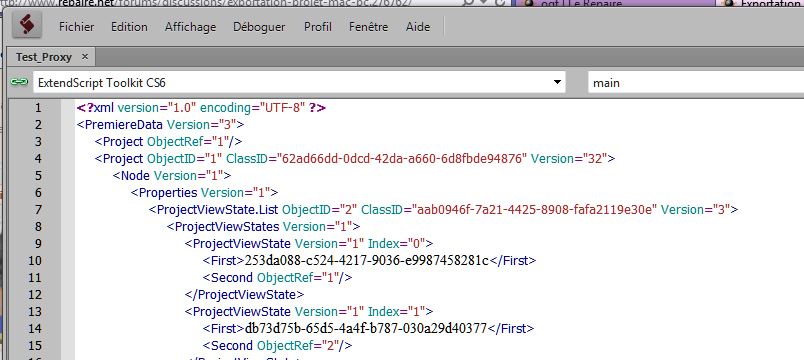Click the ProjectViewState Index="0" line
The width and height of the screenshot is (804, 360).
(x=309, y=243)
